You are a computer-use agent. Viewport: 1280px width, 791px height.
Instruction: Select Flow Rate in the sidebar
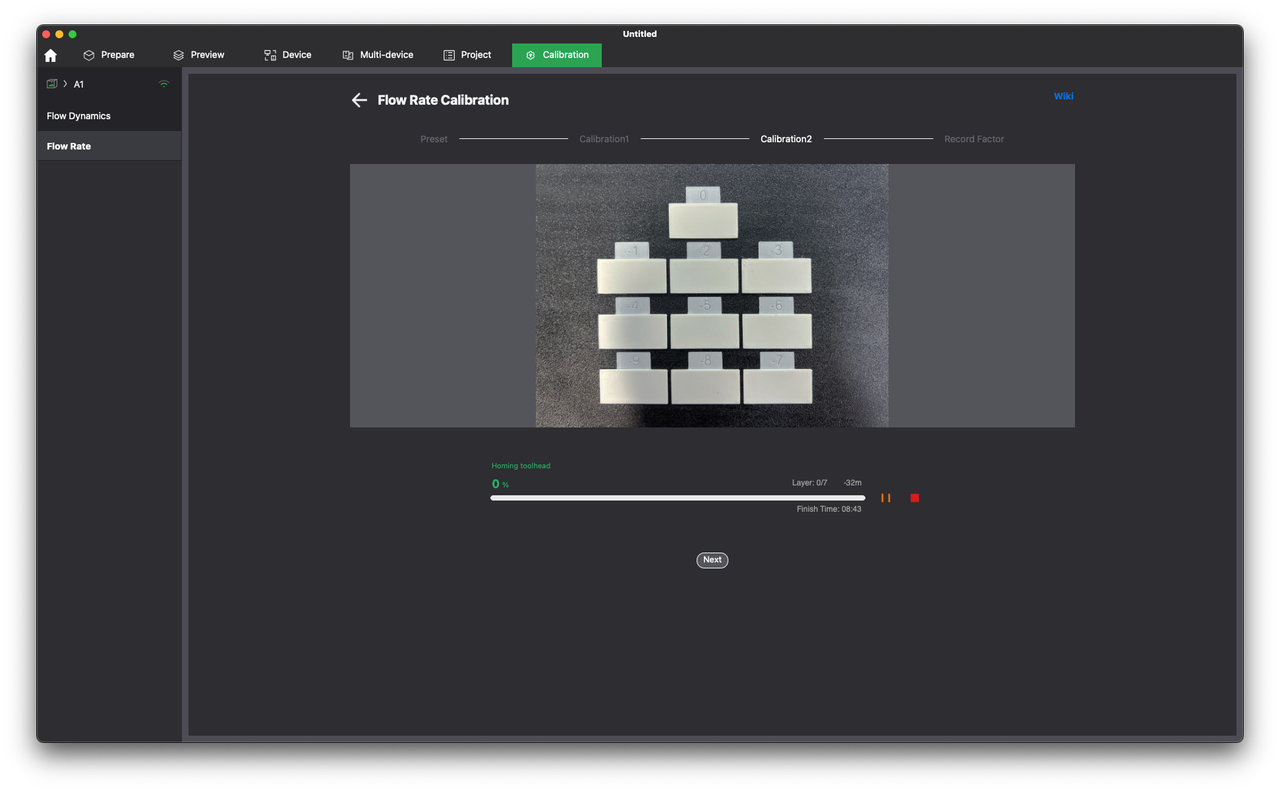tap(69, 146)
